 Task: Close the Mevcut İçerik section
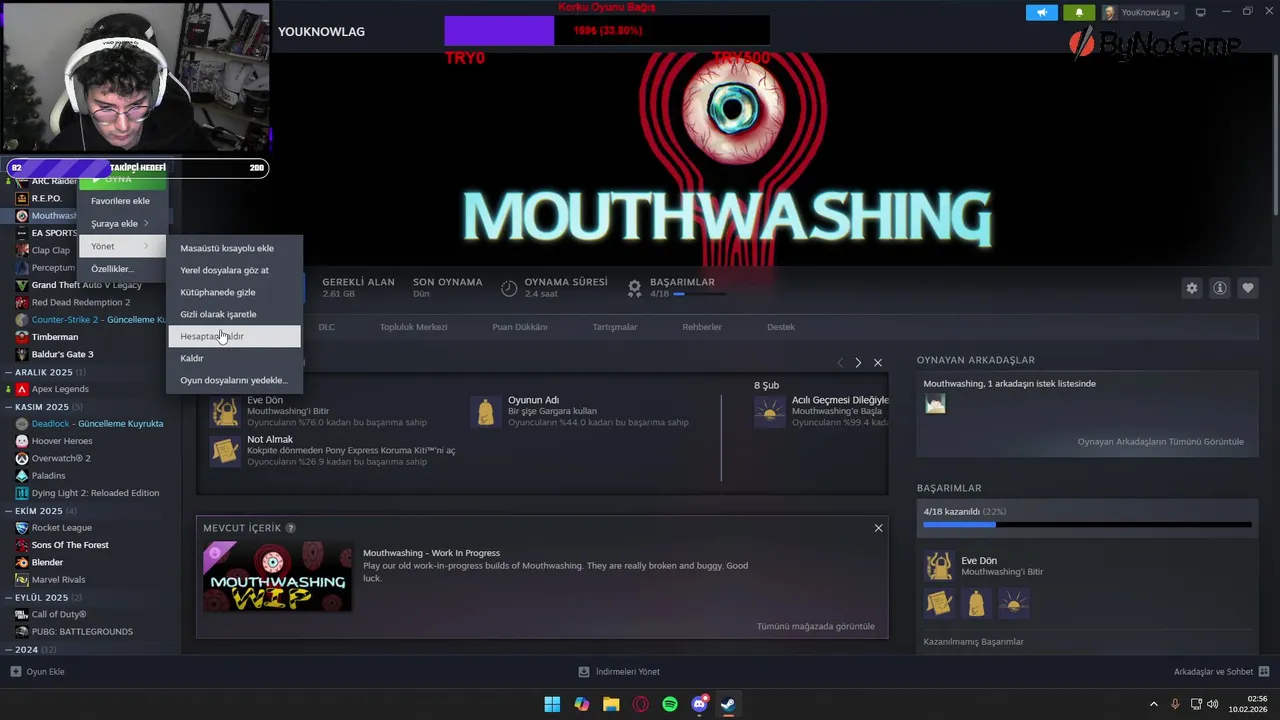coord(879,528)
